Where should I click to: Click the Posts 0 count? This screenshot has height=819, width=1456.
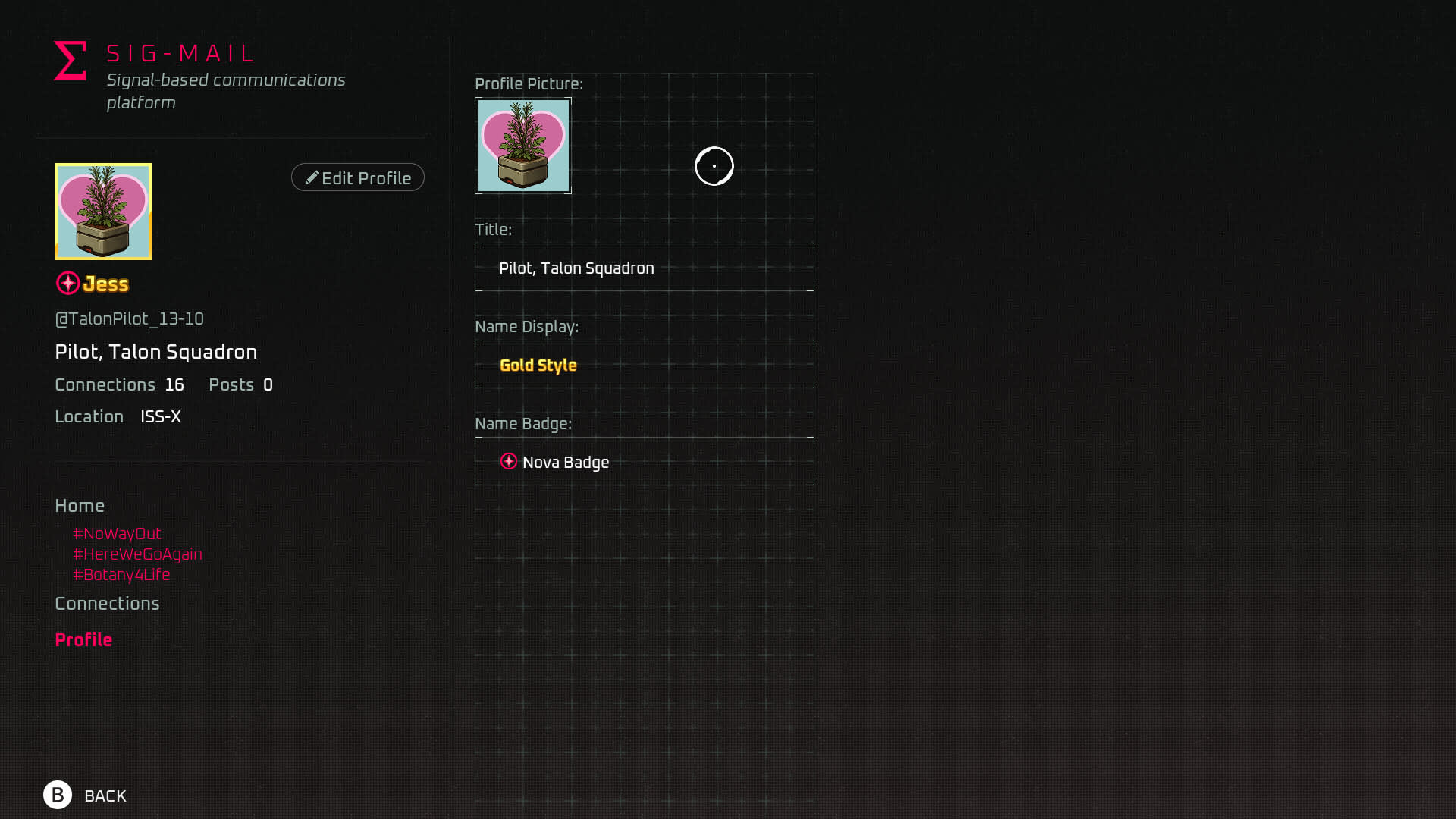[240, 385]
